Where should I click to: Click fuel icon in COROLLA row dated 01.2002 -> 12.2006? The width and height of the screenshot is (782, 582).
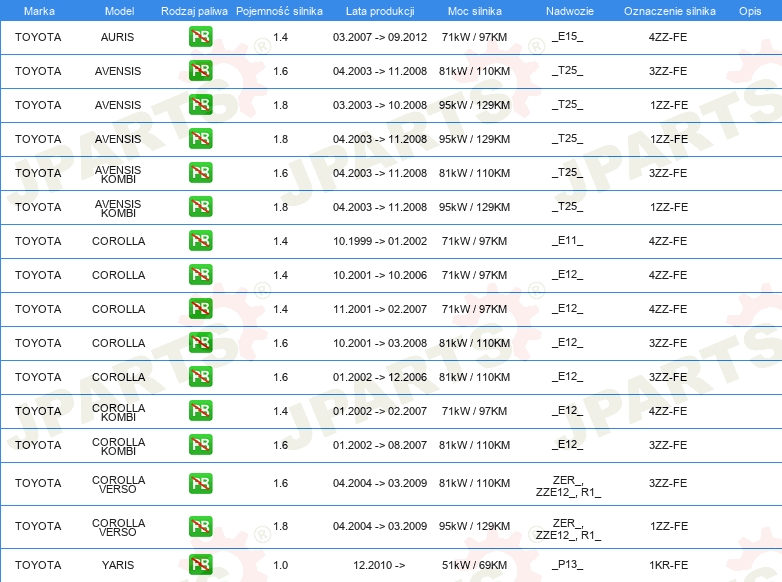[x=200, y=377]
